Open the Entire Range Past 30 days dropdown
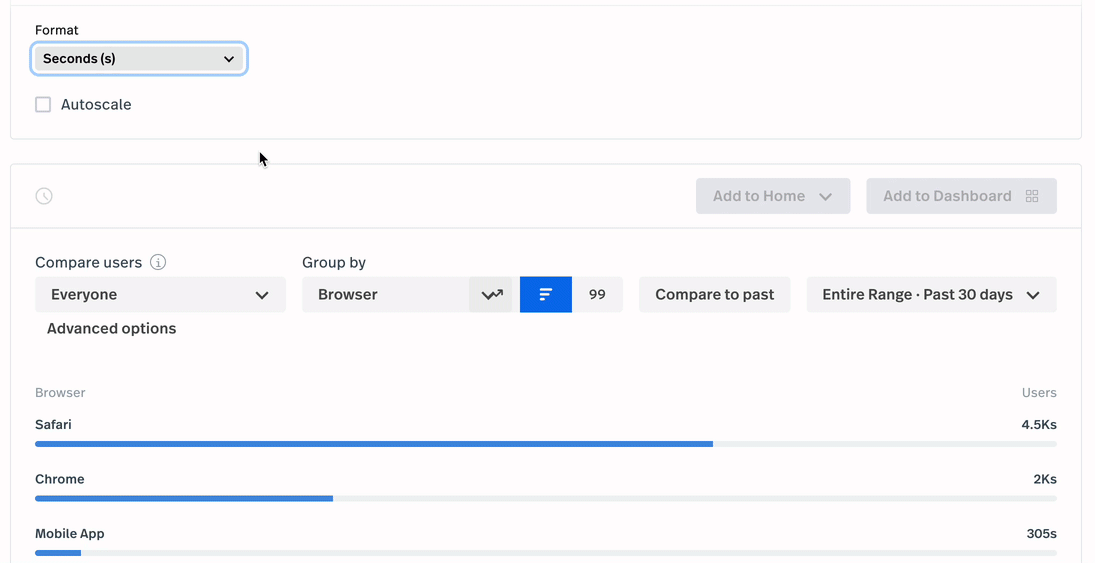The width and height of the screenshot is (1095, 563). [x=931, y=295]
